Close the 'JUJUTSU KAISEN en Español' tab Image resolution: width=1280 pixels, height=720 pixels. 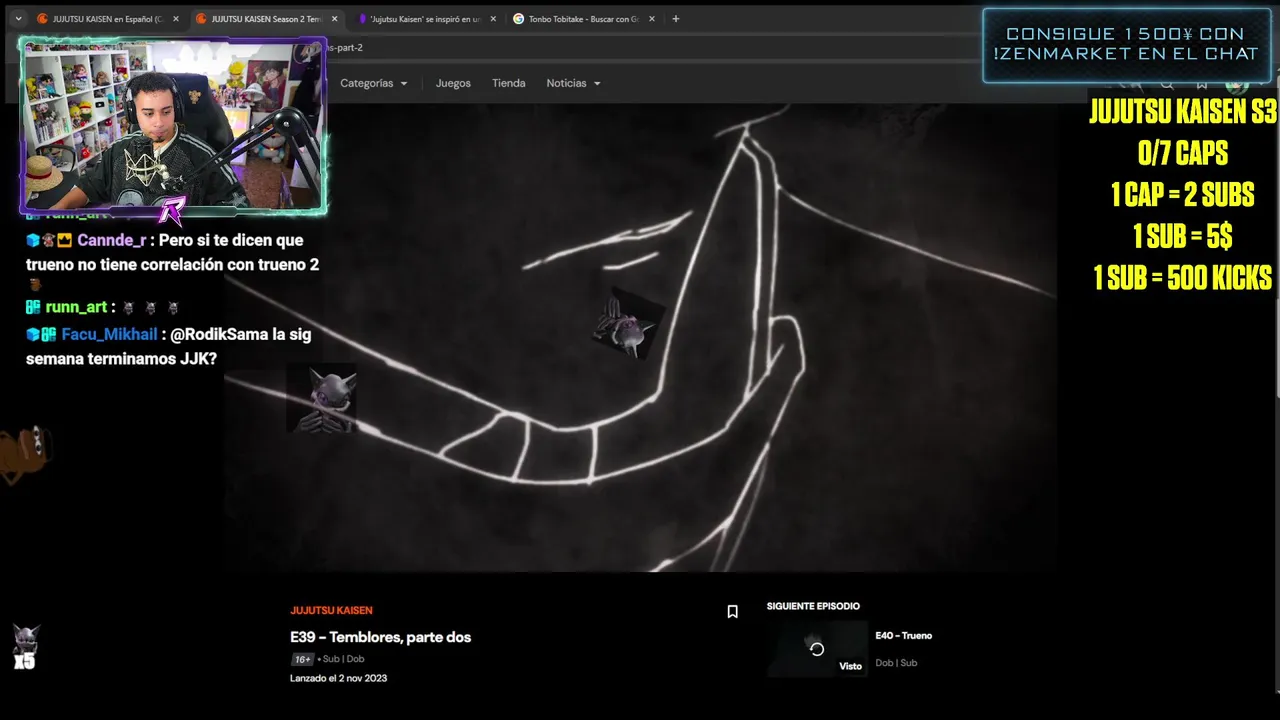(x=175, y=19)
